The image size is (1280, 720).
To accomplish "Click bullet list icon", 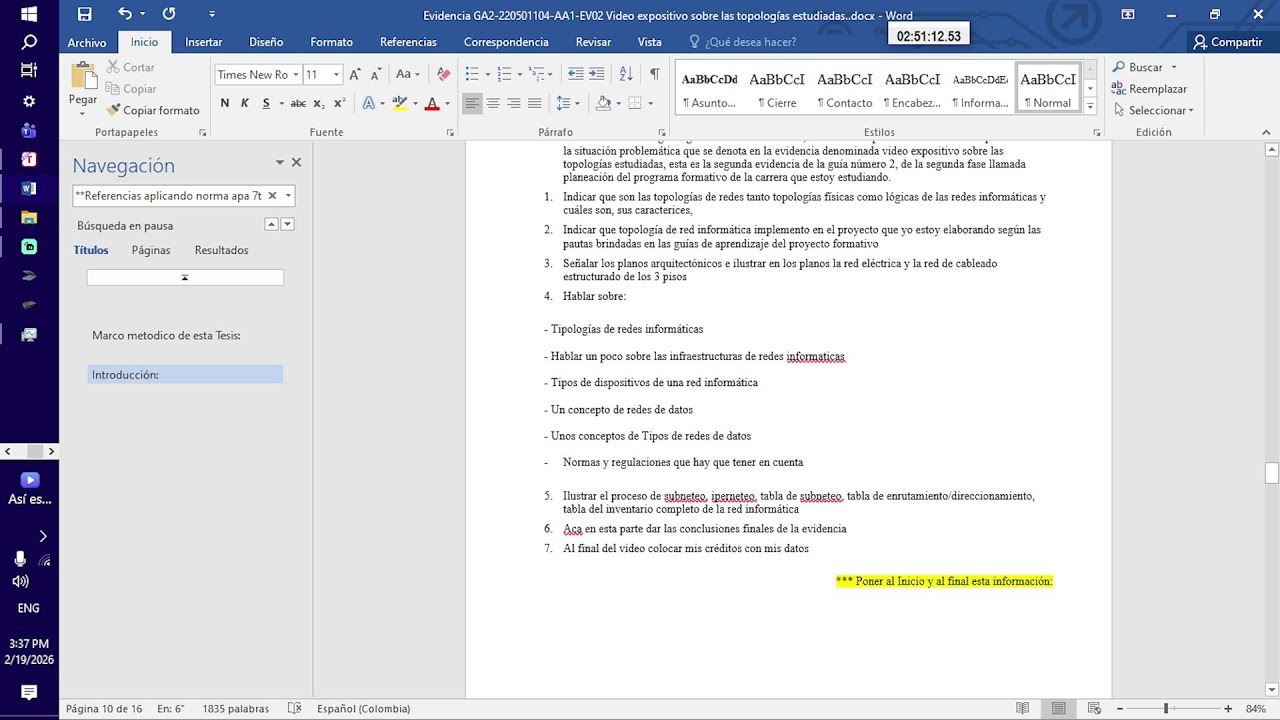I will pos(472,74).
